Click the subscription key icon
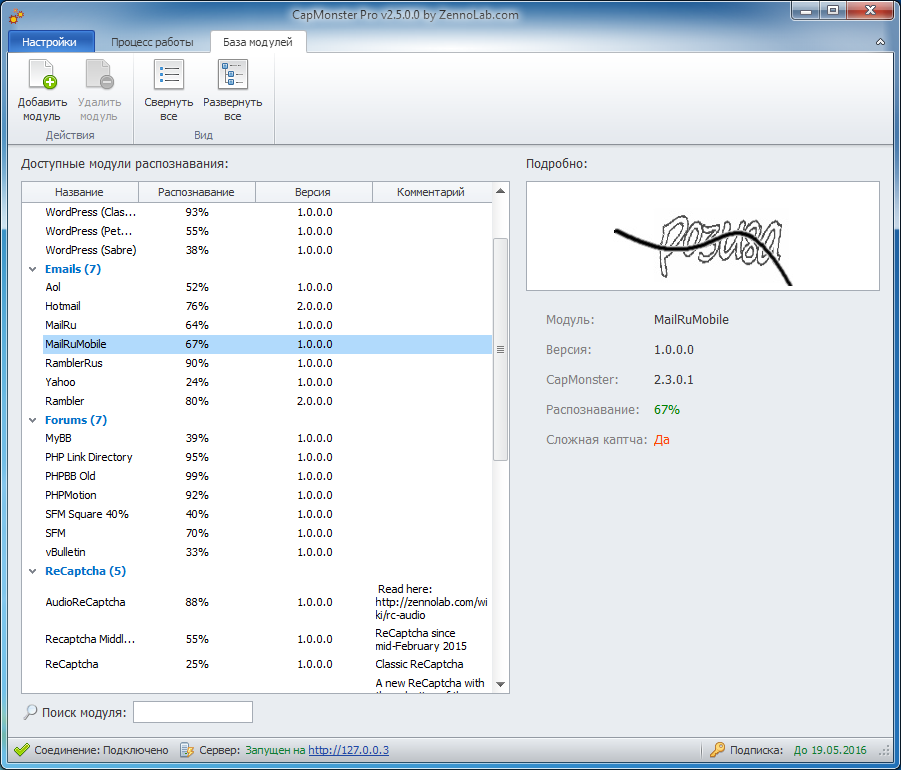This screenshot has height=770, width=901. [717, 750]
